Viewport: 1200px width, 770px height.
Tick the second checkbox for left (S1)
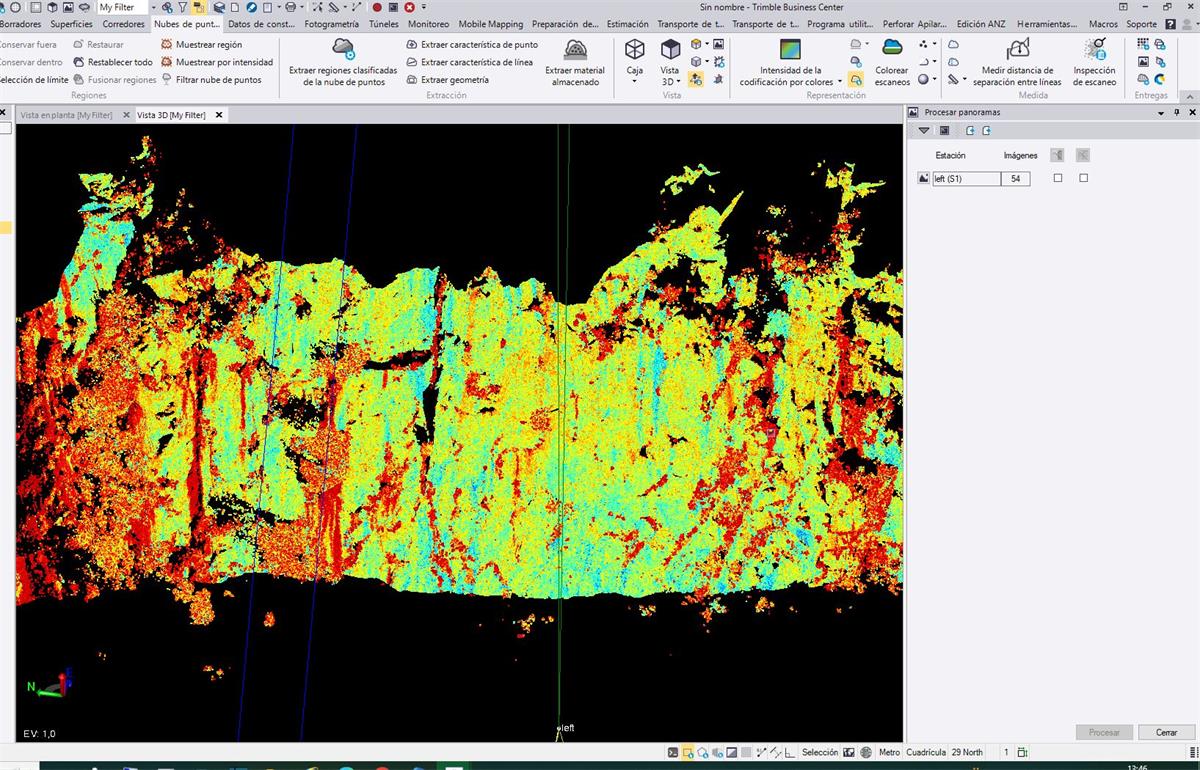[x=1084, y=178]
